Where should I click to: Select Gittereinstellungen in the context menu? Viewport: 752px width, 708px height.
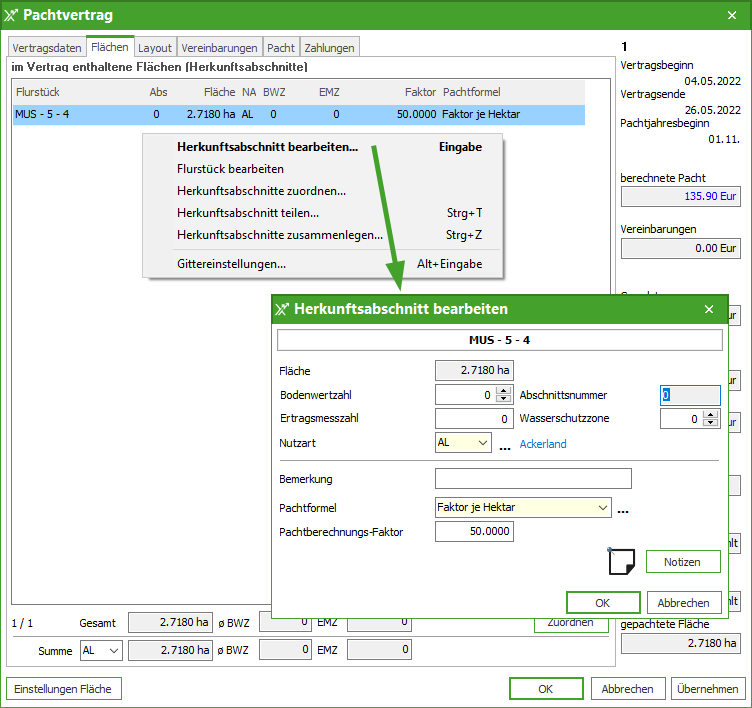pyautogui.click(x=231, y=264)
